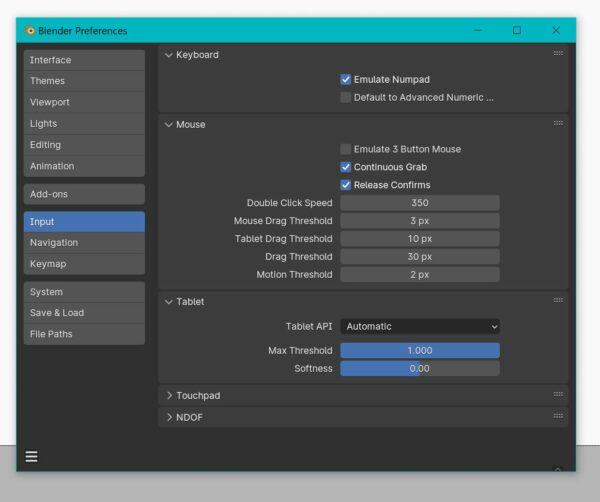Collapse the Tablet section
This screenshot has height=502, width=600.
[169, 302]
